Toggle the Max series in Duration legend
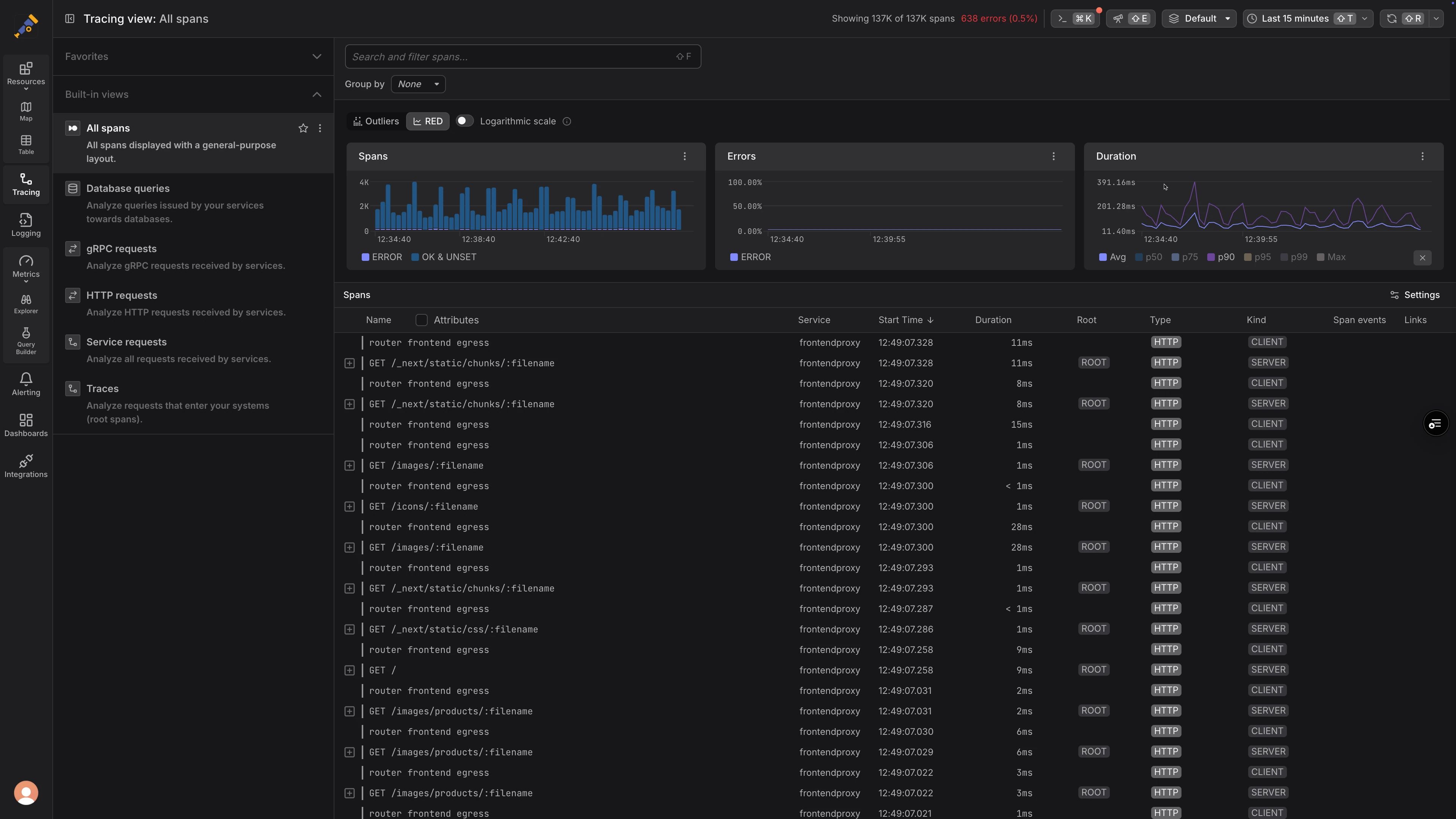Screen dimensions: 1456x819 (1331, 257)
